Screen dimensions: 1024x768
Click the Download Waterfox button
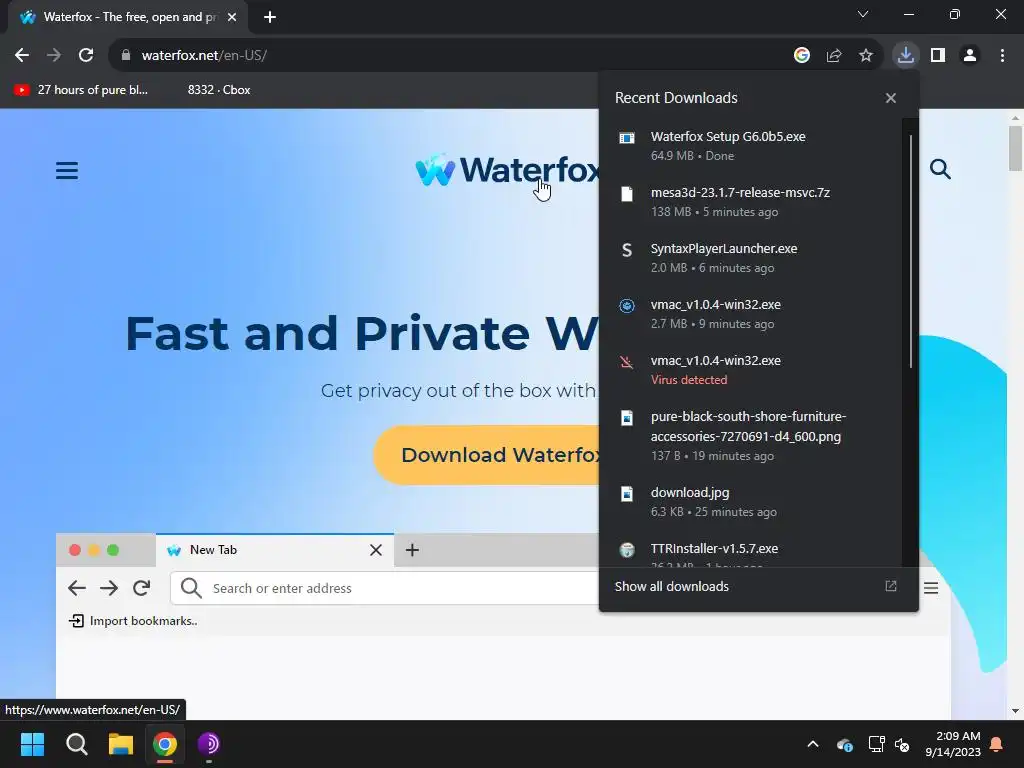487,455
